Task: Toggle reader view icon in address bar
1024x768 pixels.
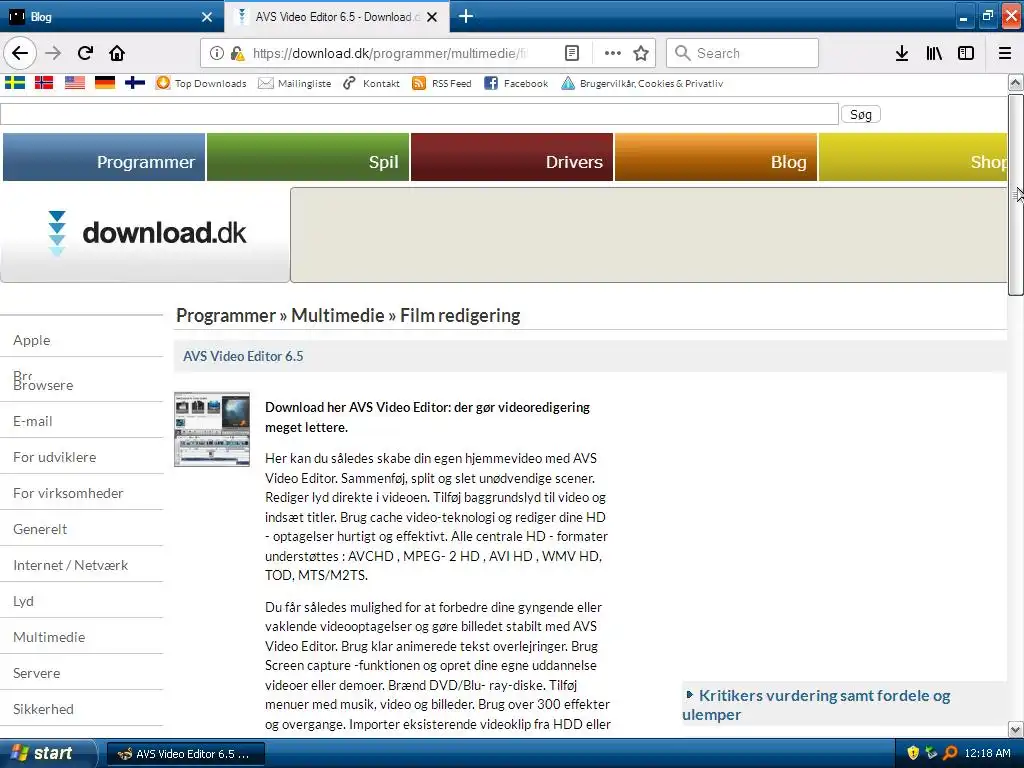Action: pyautogui.click(x=571, y=53)
